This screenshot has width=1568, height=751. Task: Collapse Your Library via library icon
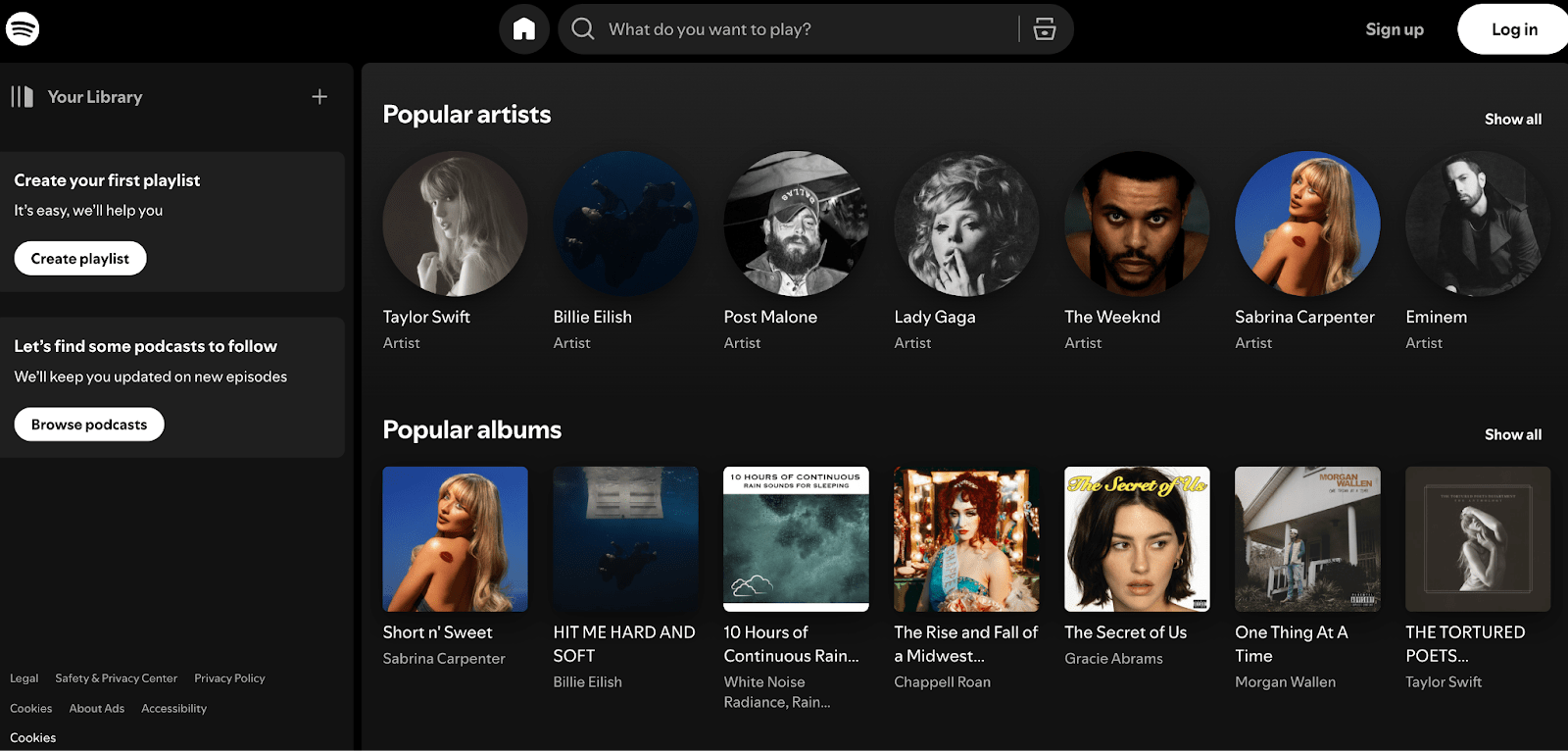pyautogui.click(x=23, y=97)
